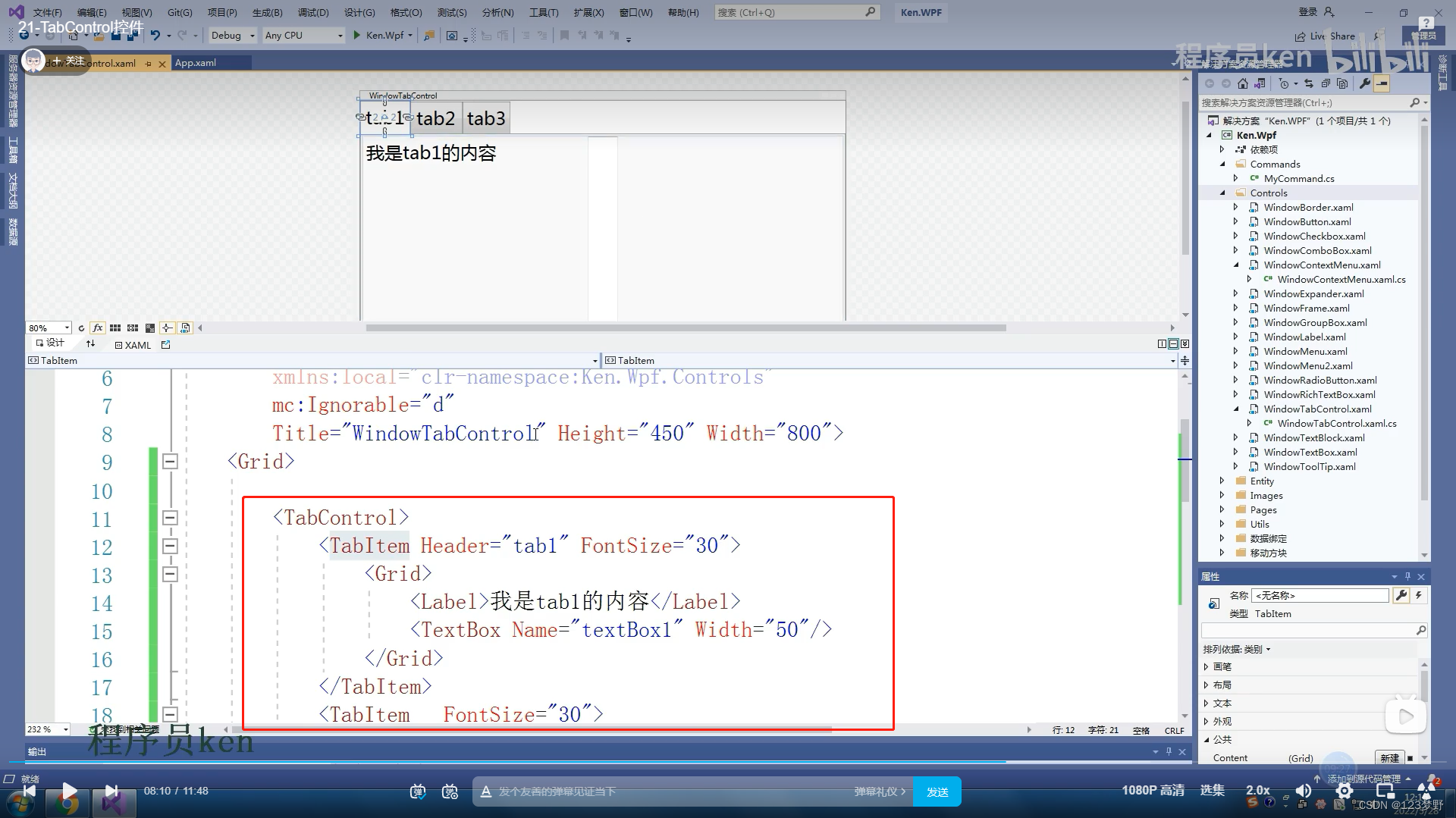Select tab2 in the designer preview
The width and height of the screenshot is (1456, 818).
coord(435,118)
